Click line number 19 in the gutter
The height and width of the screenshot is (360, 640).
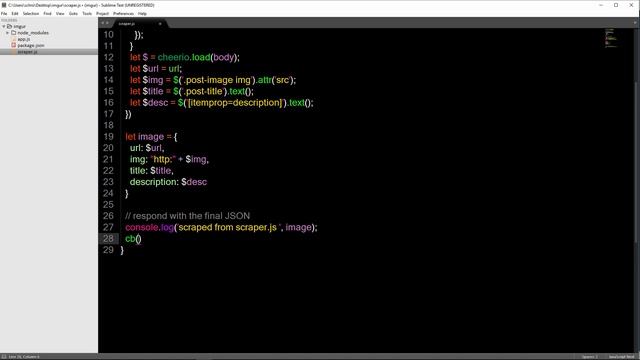108,137
